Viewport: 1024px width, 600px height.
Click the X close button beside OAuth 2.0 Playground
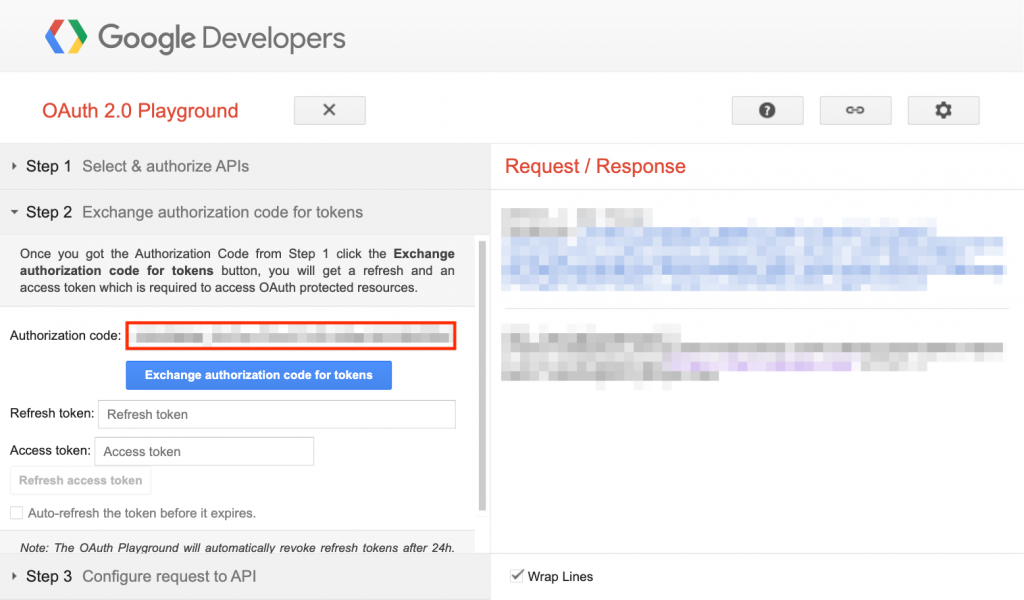330,110
